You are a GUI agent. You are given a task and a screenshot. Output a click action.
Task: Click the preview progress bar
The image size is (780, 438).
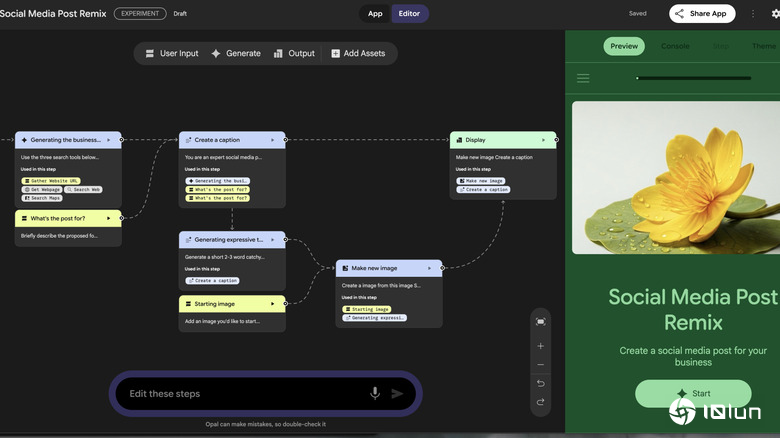pos(693,78)
